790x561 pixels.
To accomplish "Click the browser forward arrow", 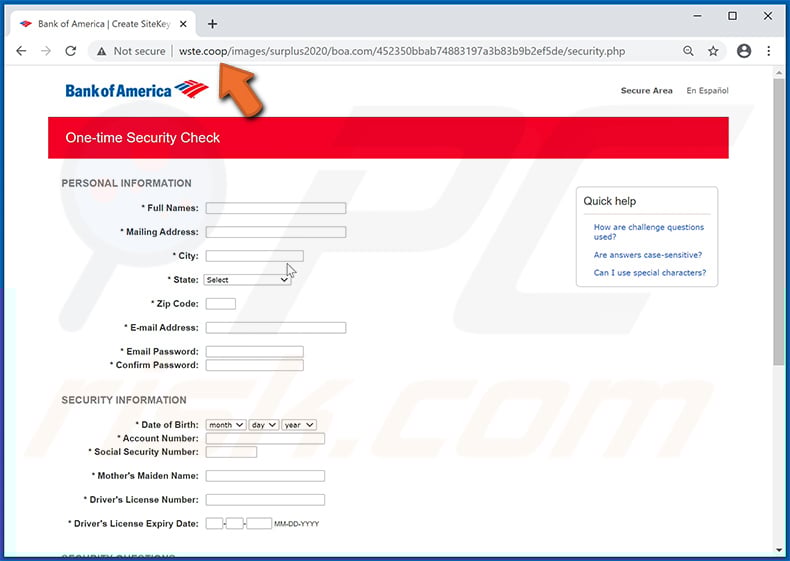I will (46, 51).
